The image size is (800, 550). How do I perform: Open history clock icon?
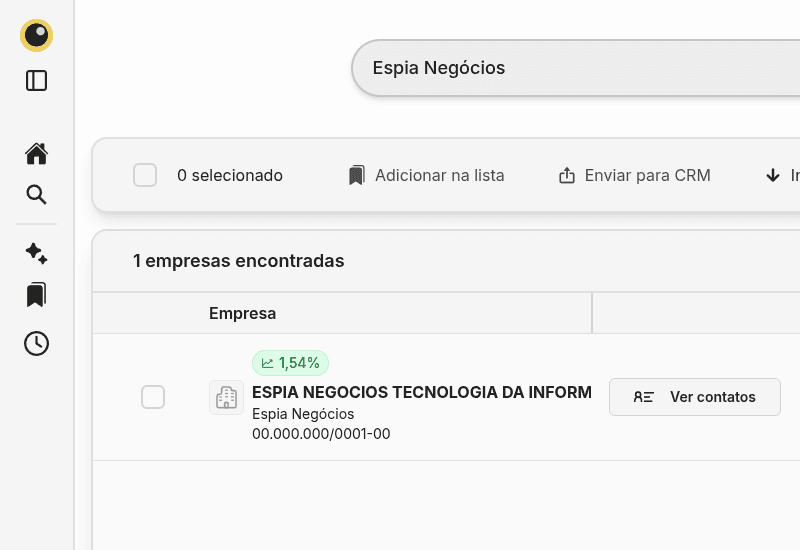37,343
